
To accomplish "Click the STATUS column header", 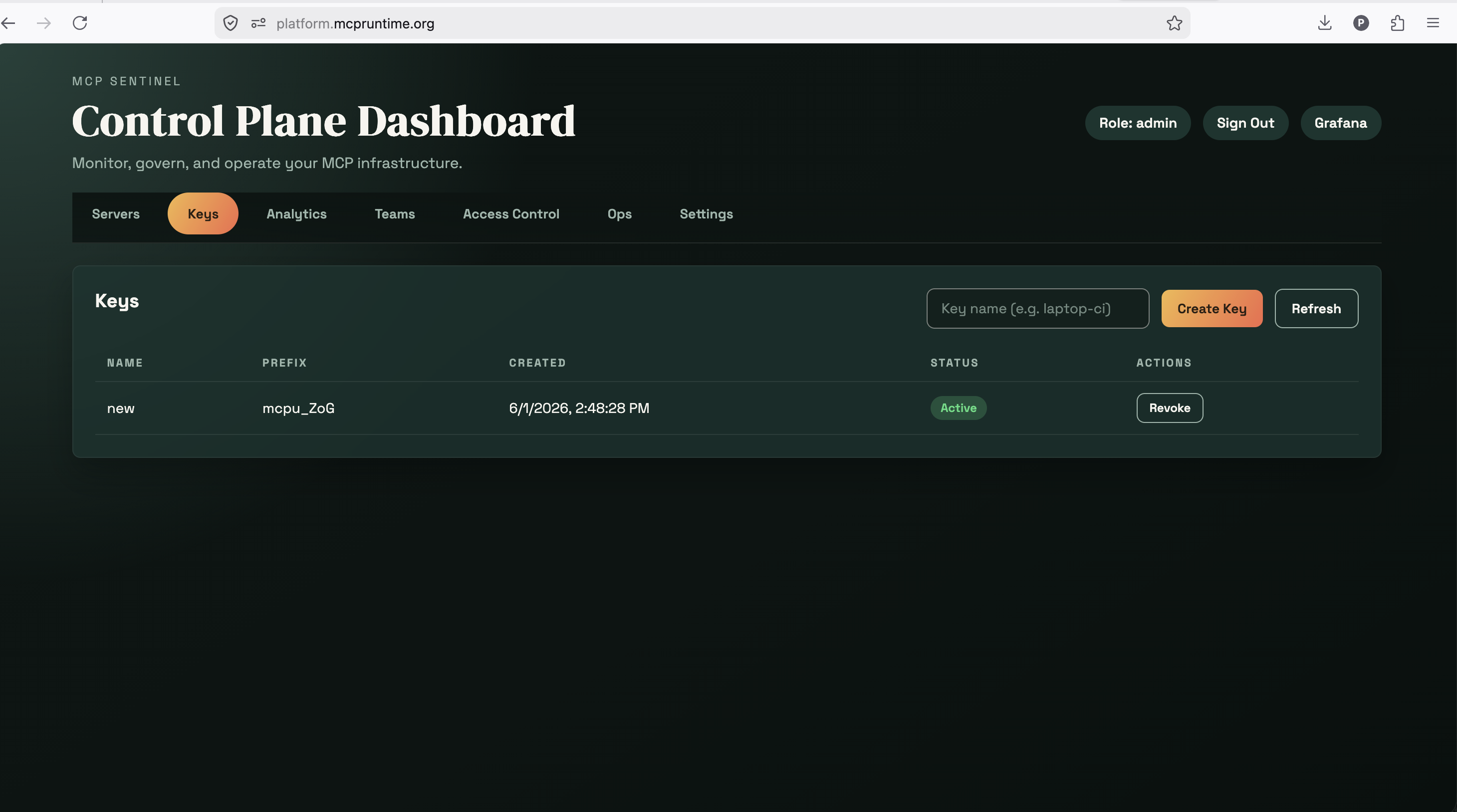I will coord(954,363).
